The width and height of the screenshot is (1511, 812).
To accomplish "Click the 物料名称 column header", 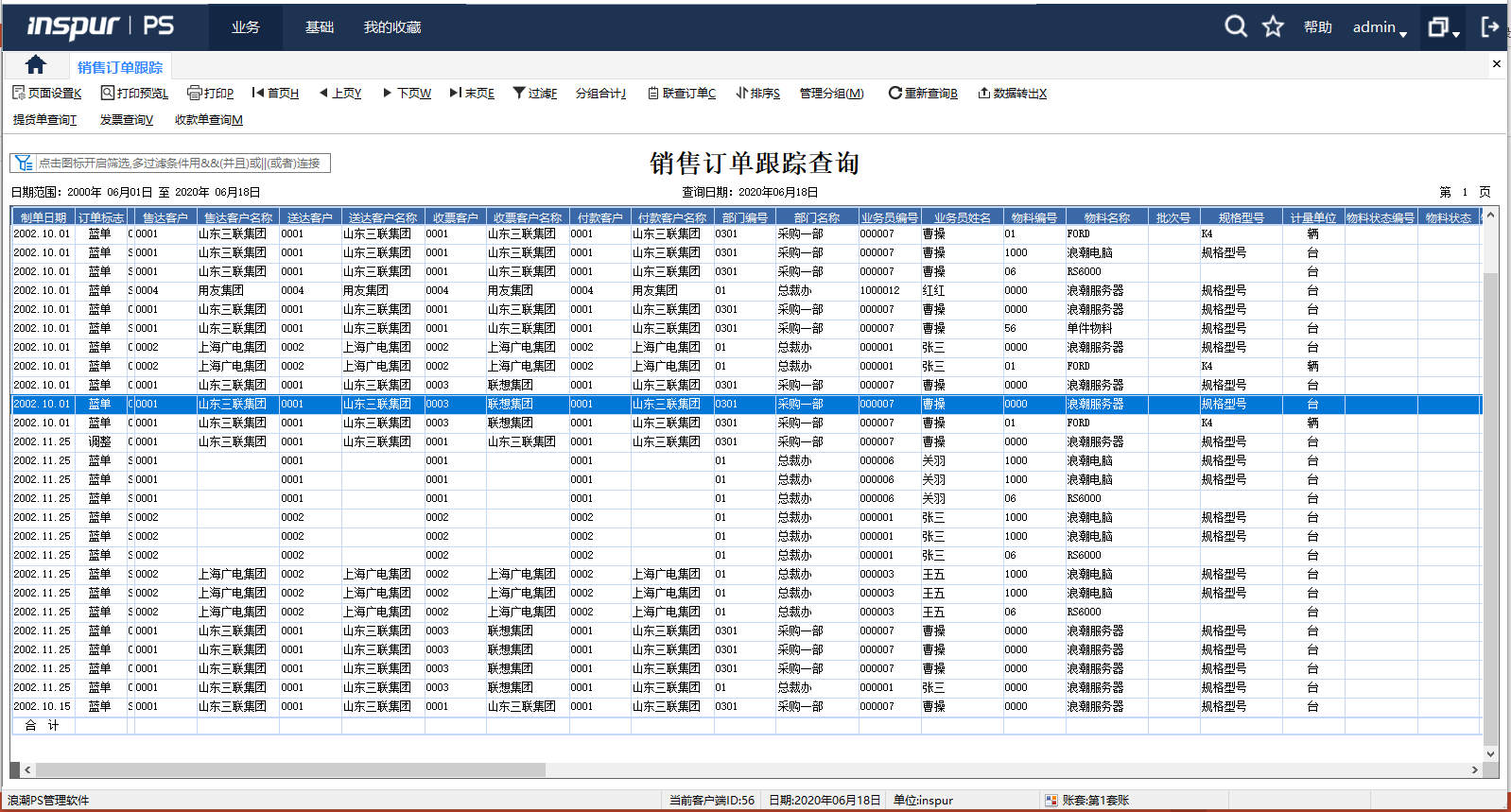I will point(1106,217).
